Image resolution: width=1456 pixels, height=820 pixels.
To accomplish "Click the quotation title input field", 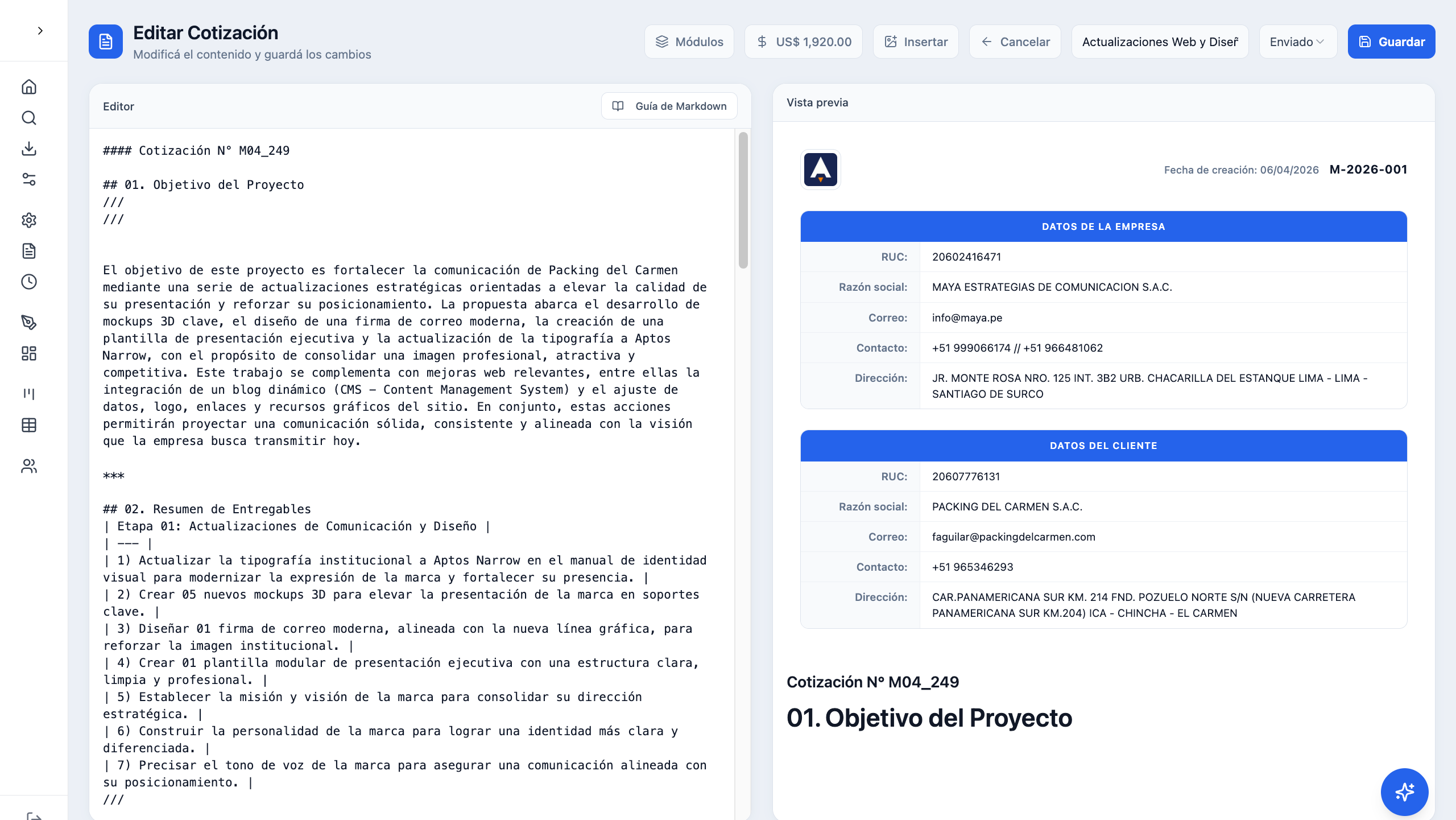I will pyautogui.click(x=1160, y=42).
